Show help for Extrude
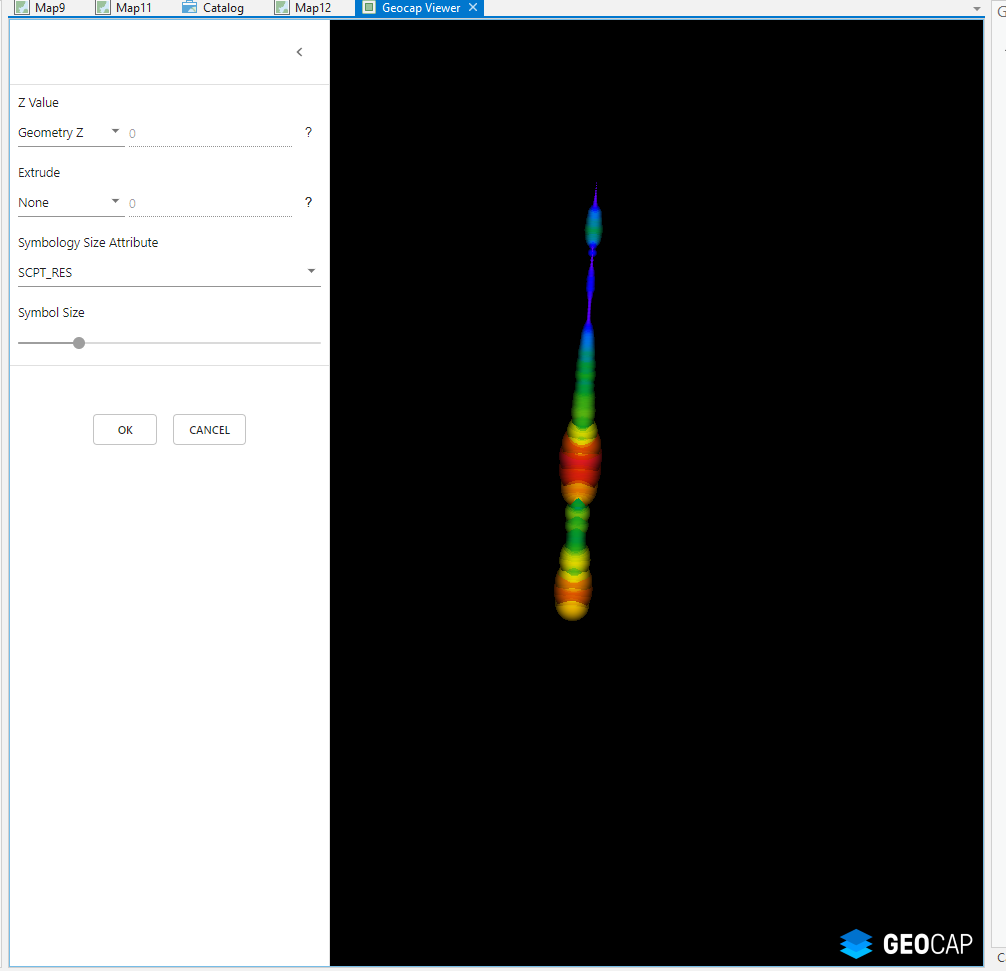This screenshot has width=1006, height=971. tap(309, 202)
